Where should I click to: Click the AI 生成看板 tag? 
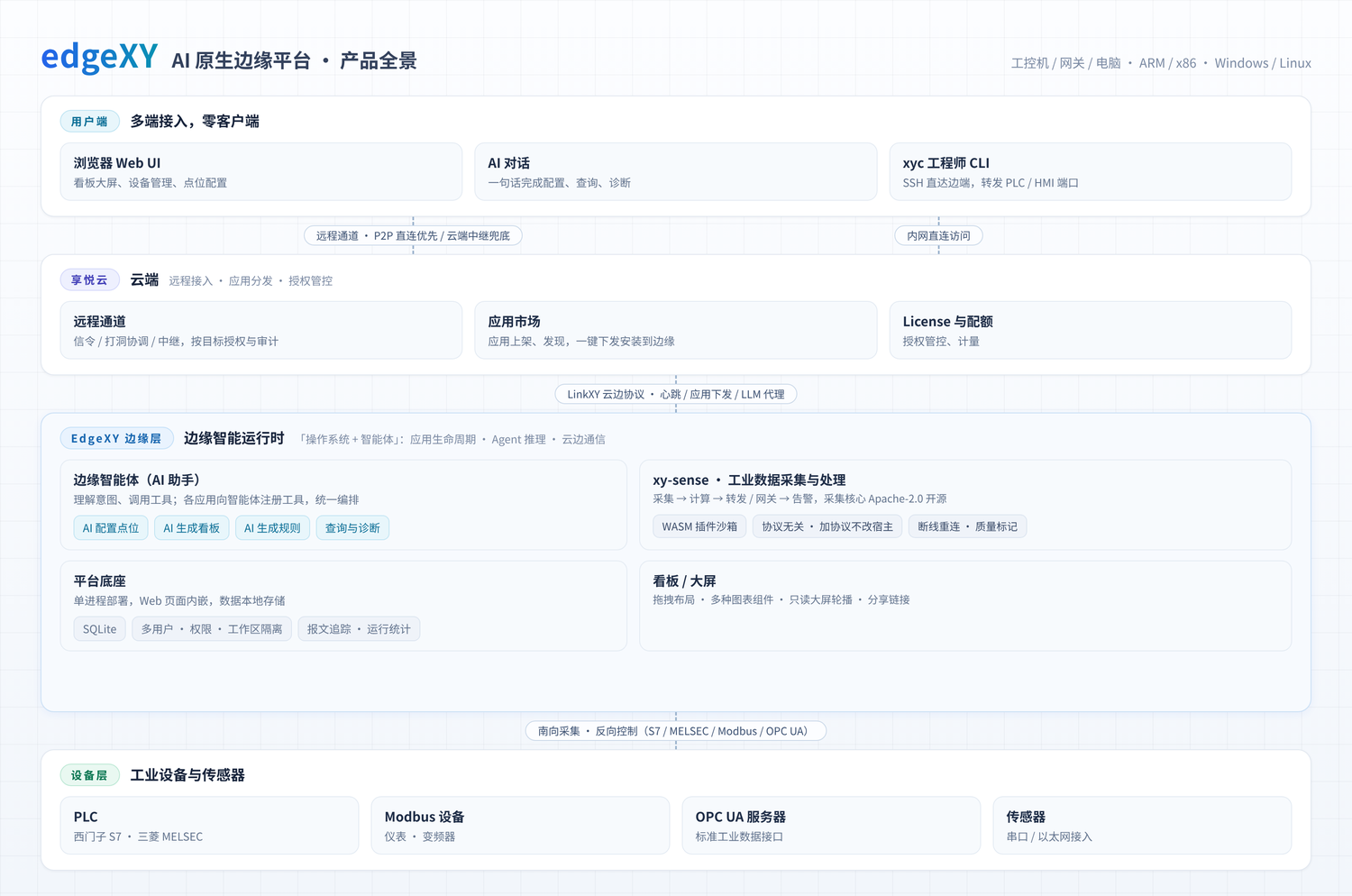[191, 527]
